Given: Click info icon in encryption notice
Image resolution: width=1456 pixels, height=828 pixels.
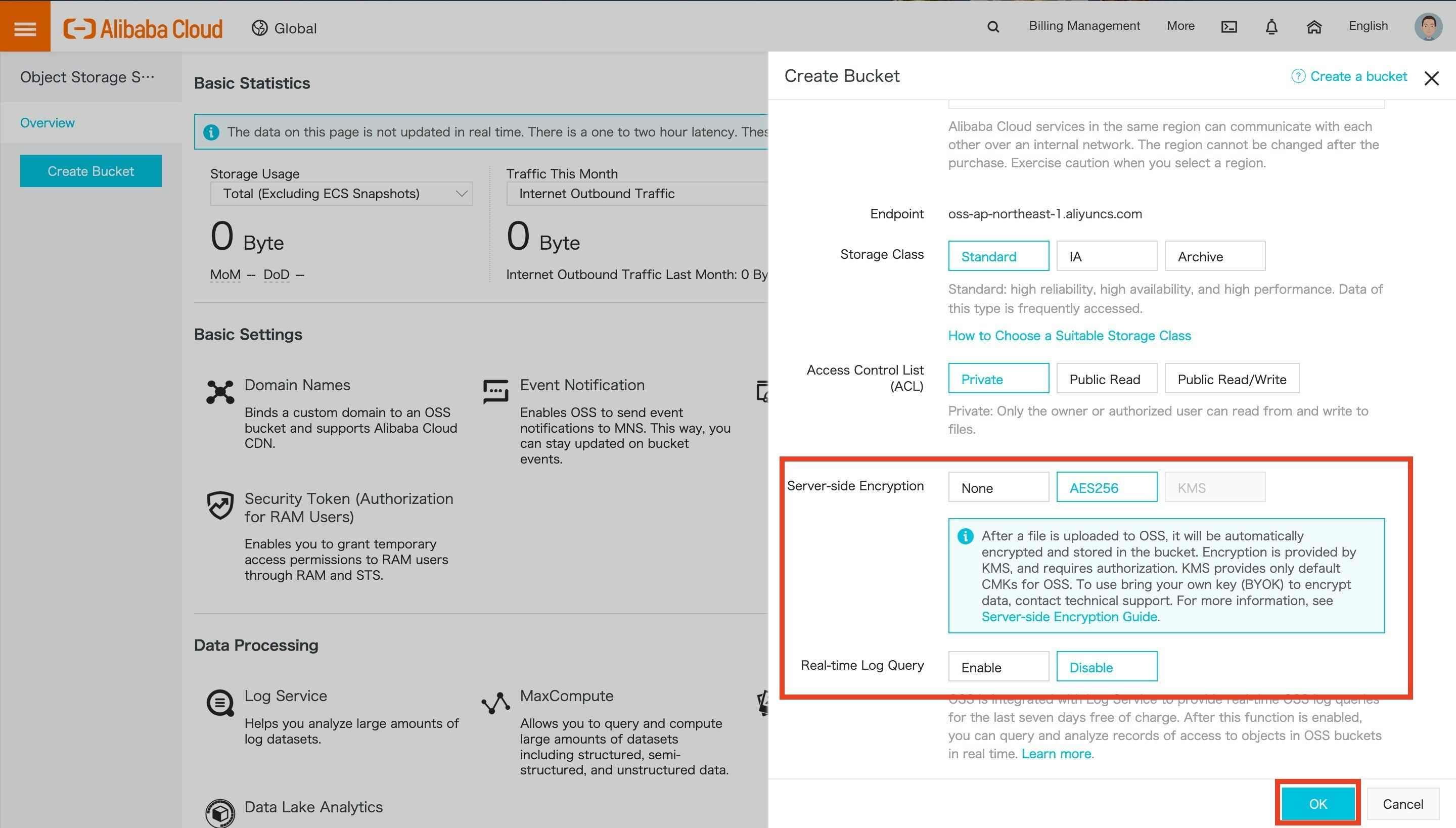Looking at the screenshot, I should (x=965, y=536).
